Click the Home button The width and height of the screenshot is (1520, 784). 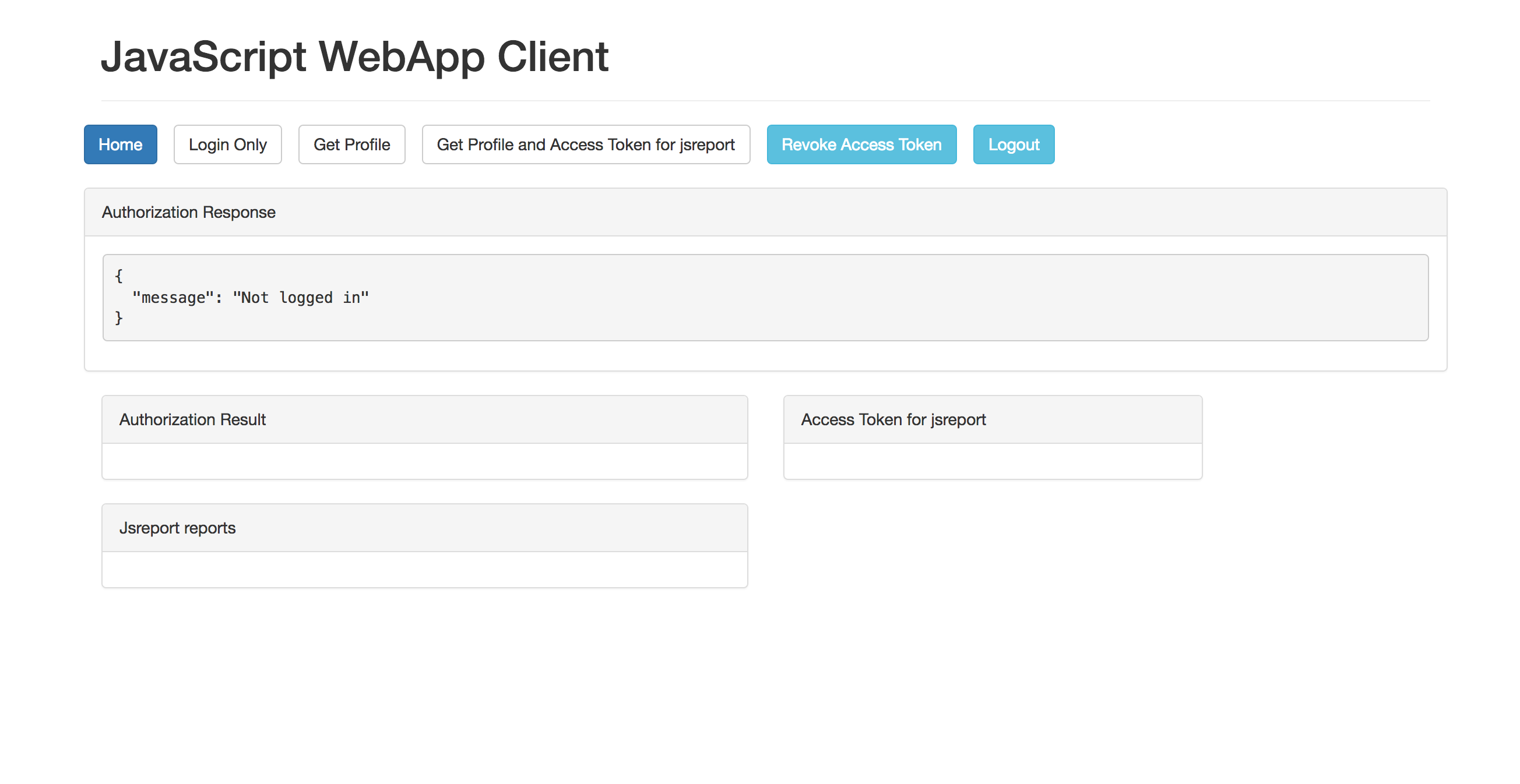point(121,144)
